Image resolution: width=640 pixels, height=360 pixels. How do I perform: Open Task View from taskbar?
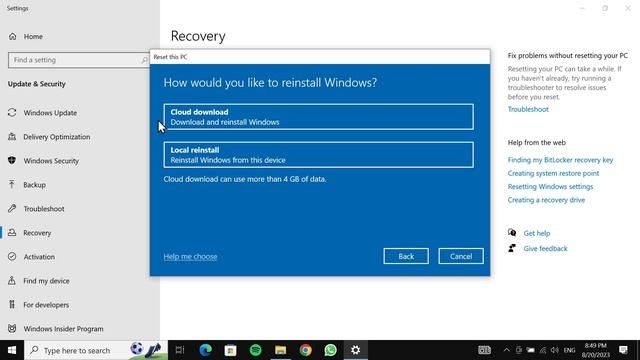180,350
